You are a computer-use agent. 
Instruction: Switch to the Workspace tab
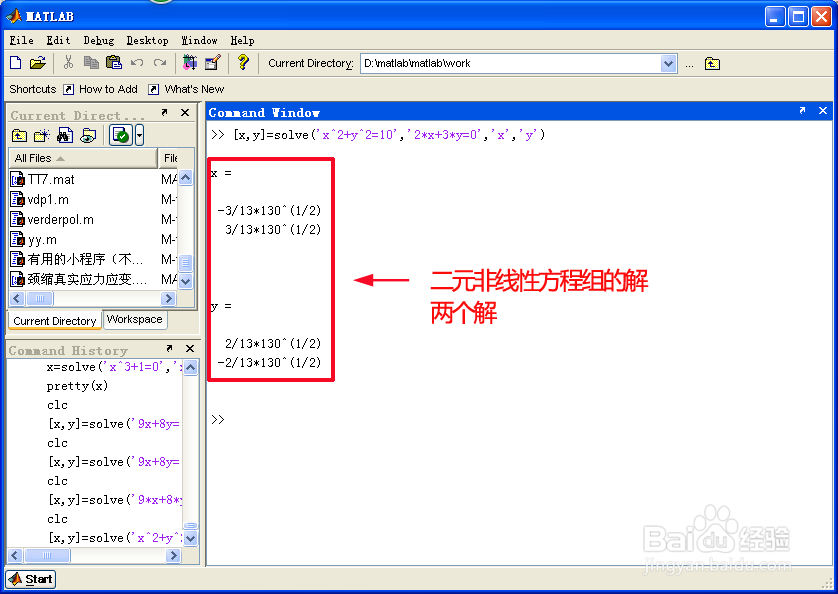point(135,319)
